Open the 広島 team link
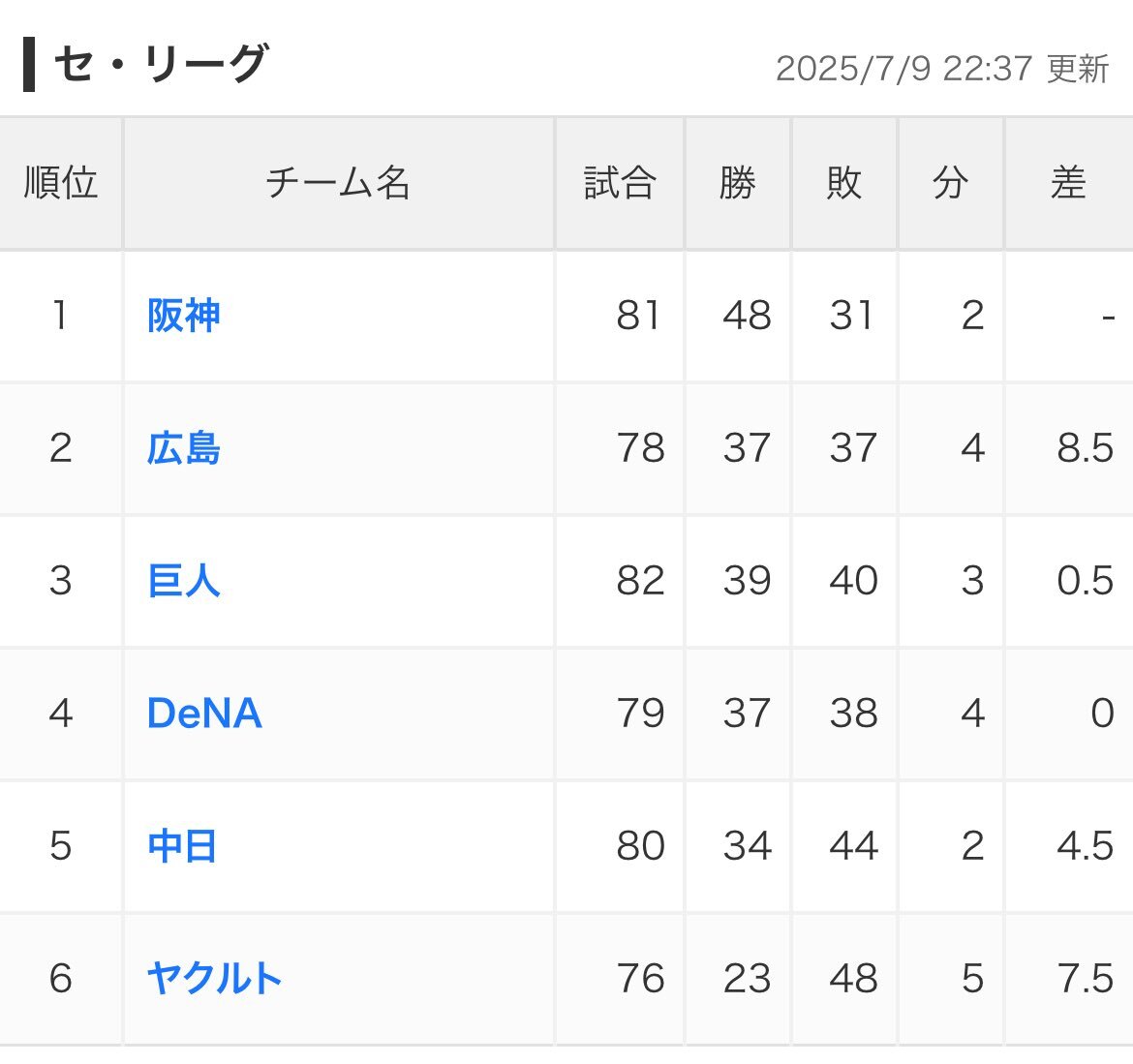The height and width of the screenshot is (1064, 1133). (x=184, y=448)
